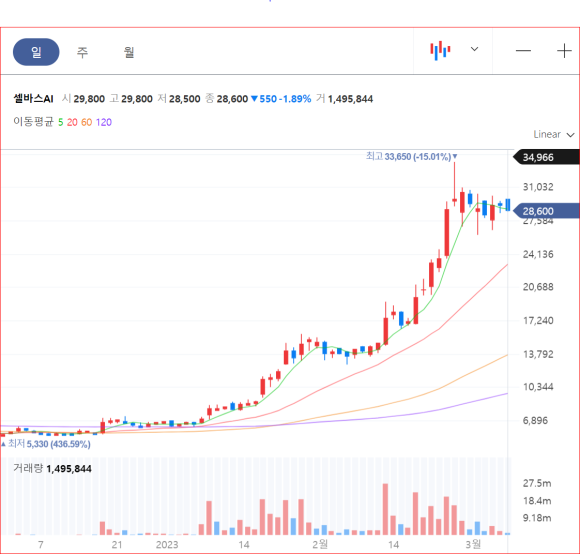Click the low price 28,500 value
This screenshot has height=554, width=580.
tap(185, 99)
